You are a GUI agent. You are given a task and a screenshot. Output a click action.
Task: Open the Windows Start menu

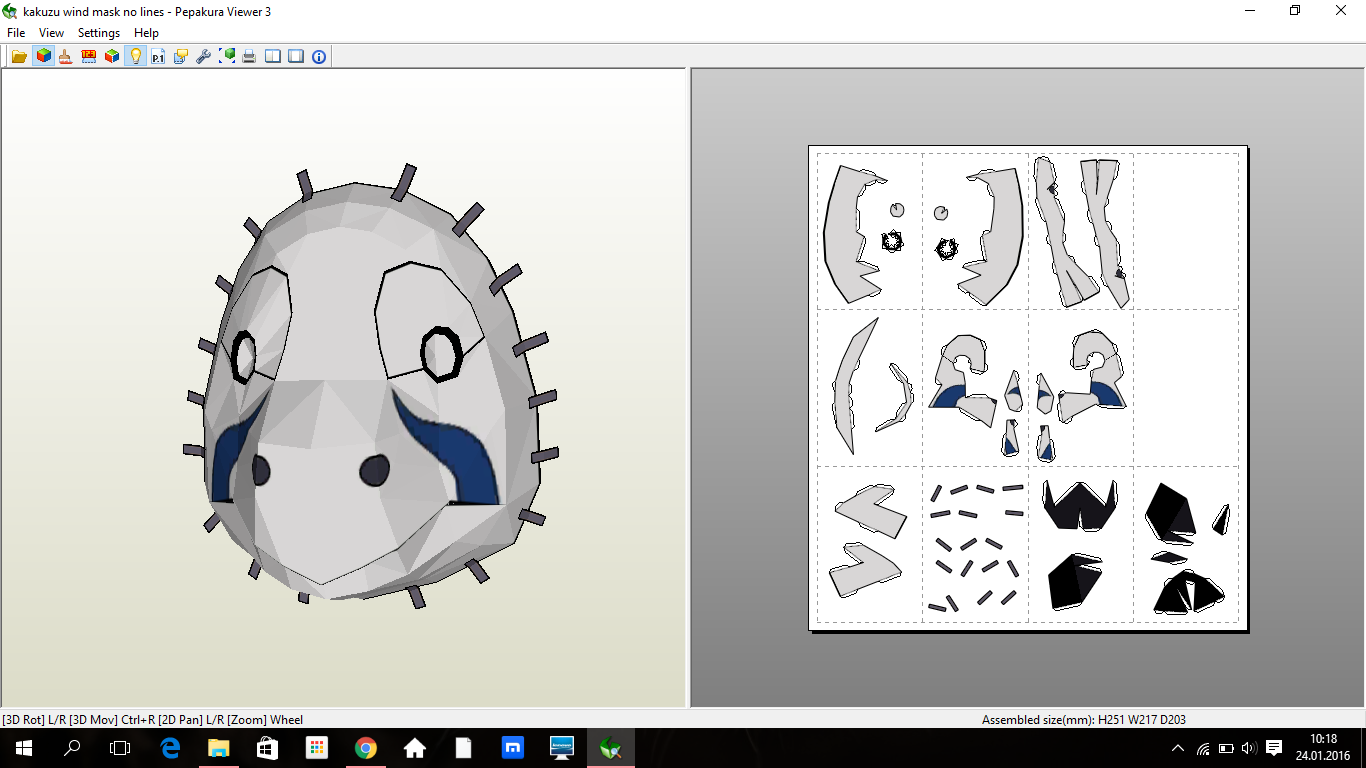(x=24, y=748)
